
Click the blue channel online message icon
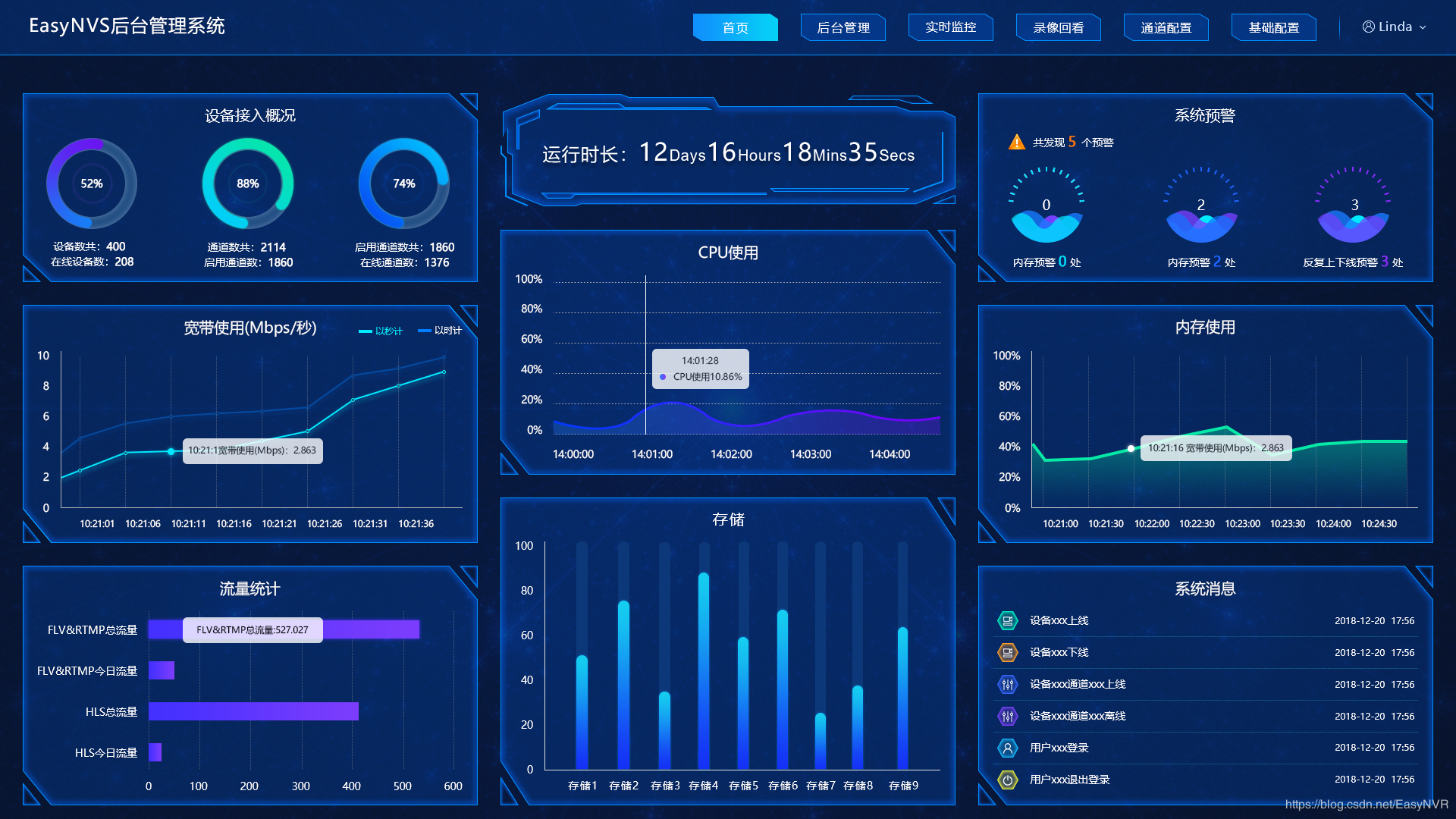[x=1007, y=685]
